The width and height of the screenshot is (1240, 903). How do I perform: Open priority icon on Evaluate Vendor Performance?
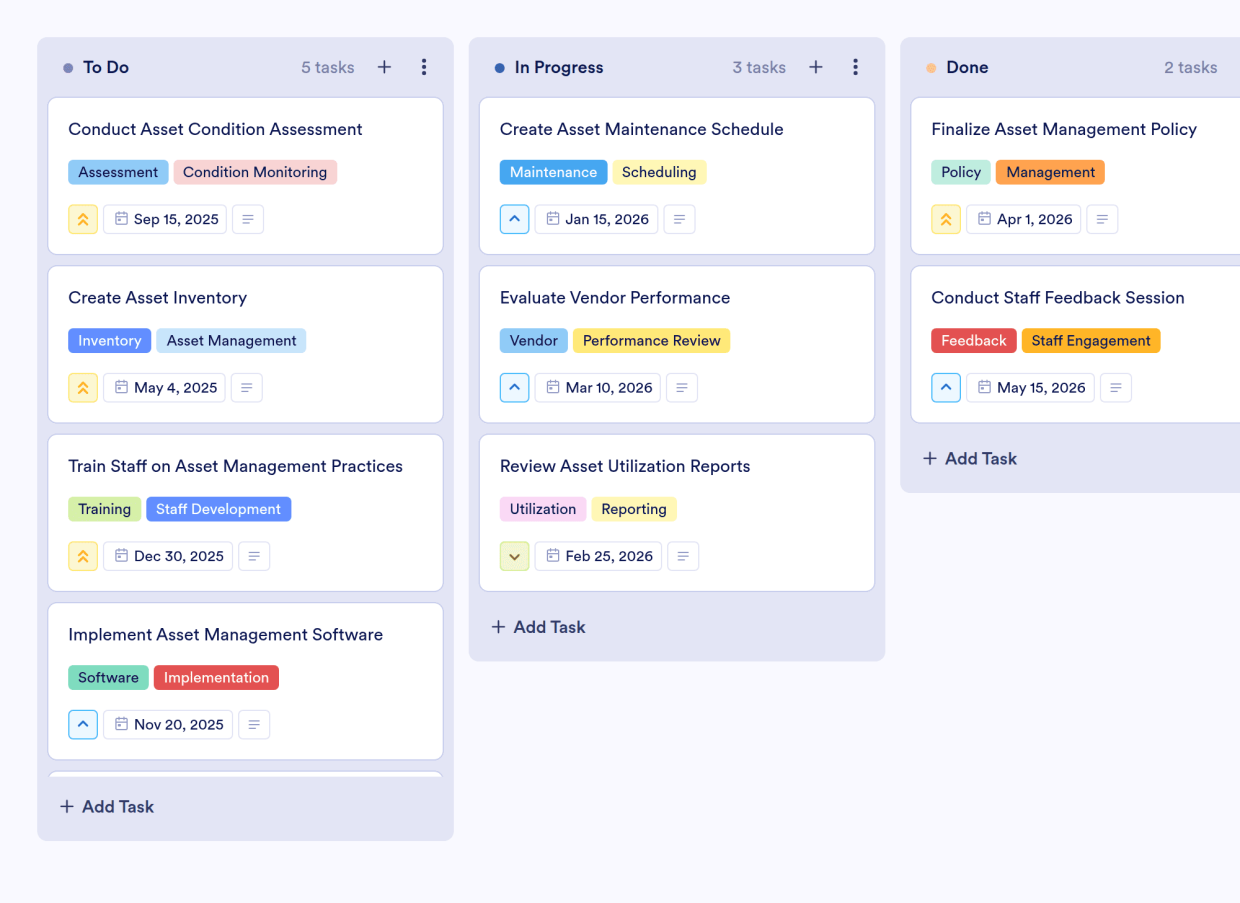[515, 388]
